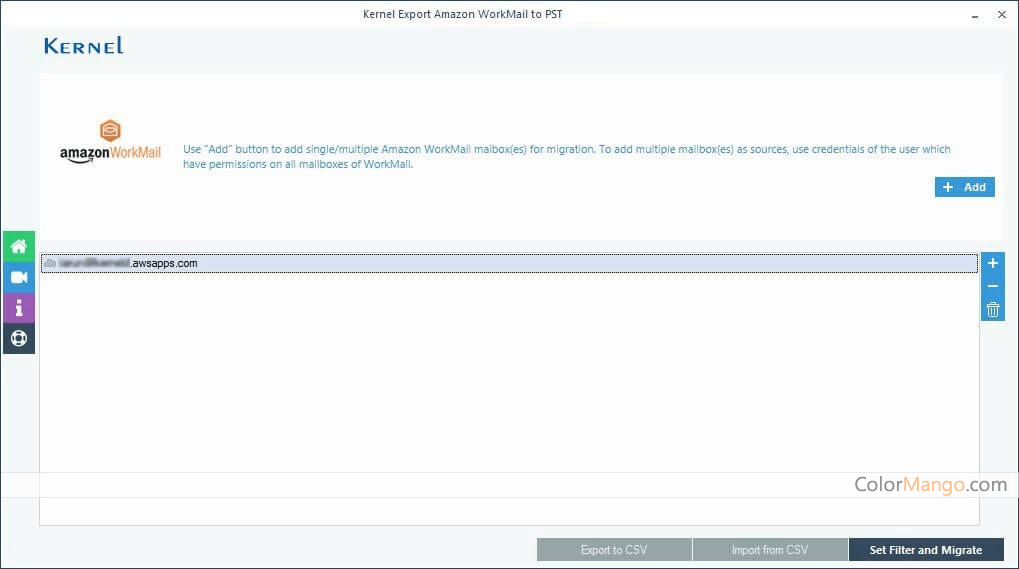Click the Amazon WorkMail logo
The width and height of the screenshot is (1019, 569).
coord(110,142)
